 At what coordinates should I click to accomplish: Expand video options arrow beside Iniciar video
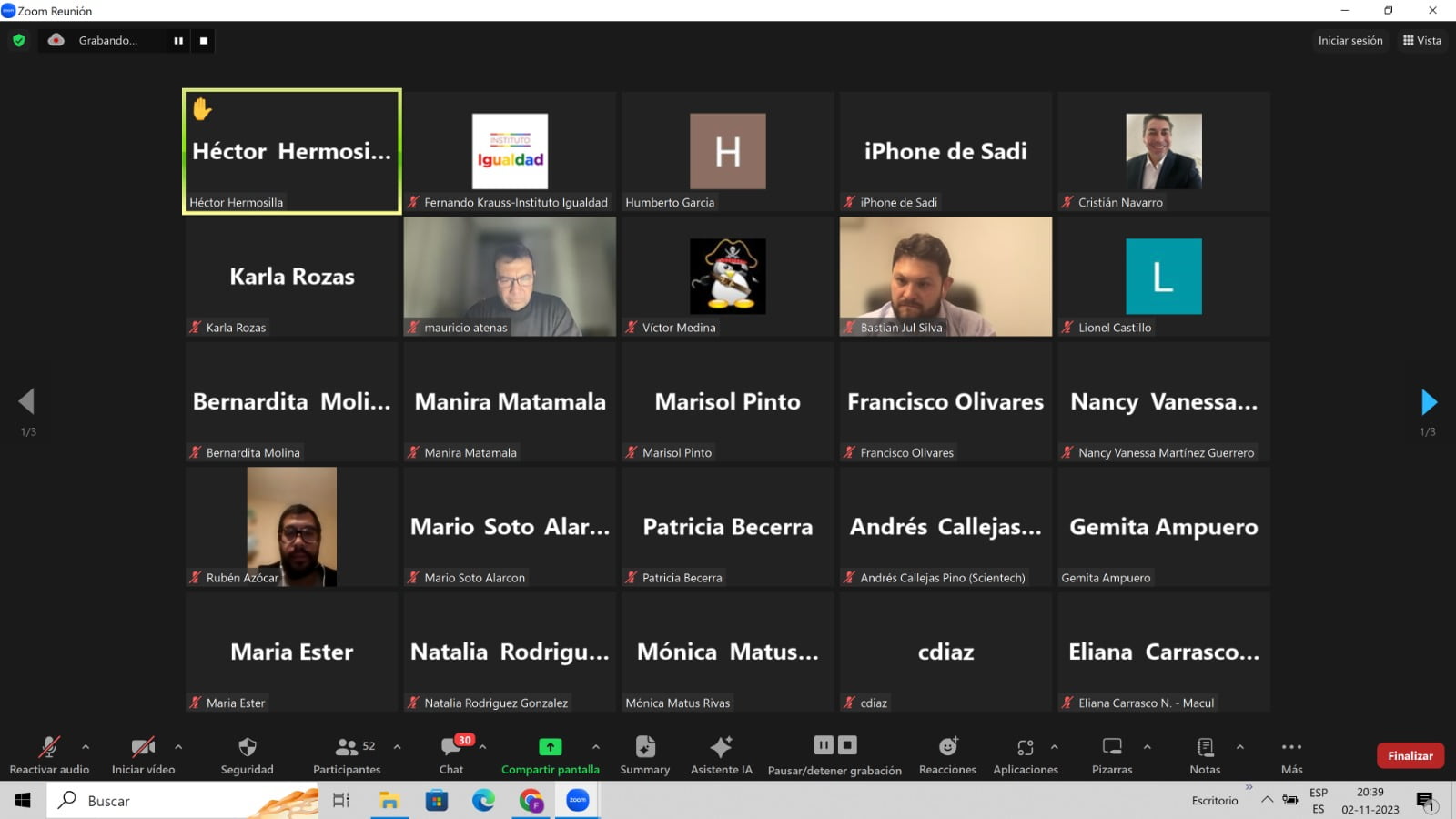pyautogui.click(x=178, y=747)
